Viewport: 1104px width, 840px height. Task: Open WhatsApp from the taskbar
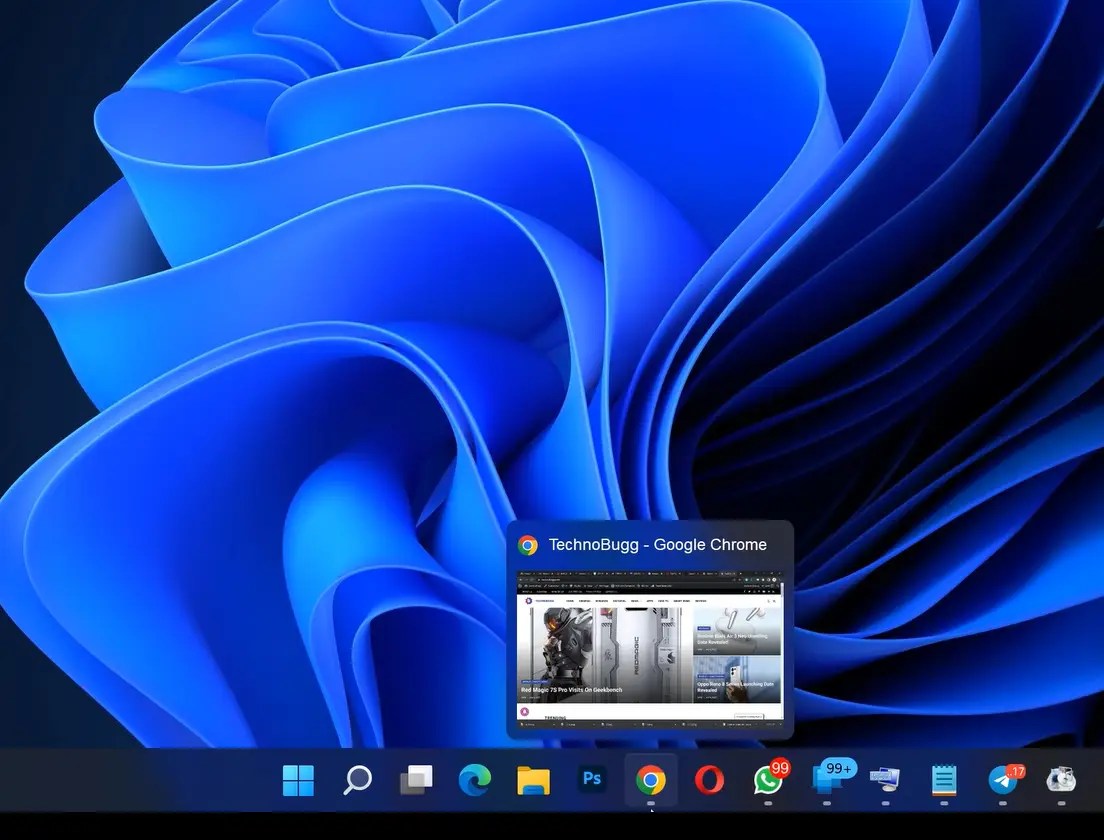tap(767, 780)
